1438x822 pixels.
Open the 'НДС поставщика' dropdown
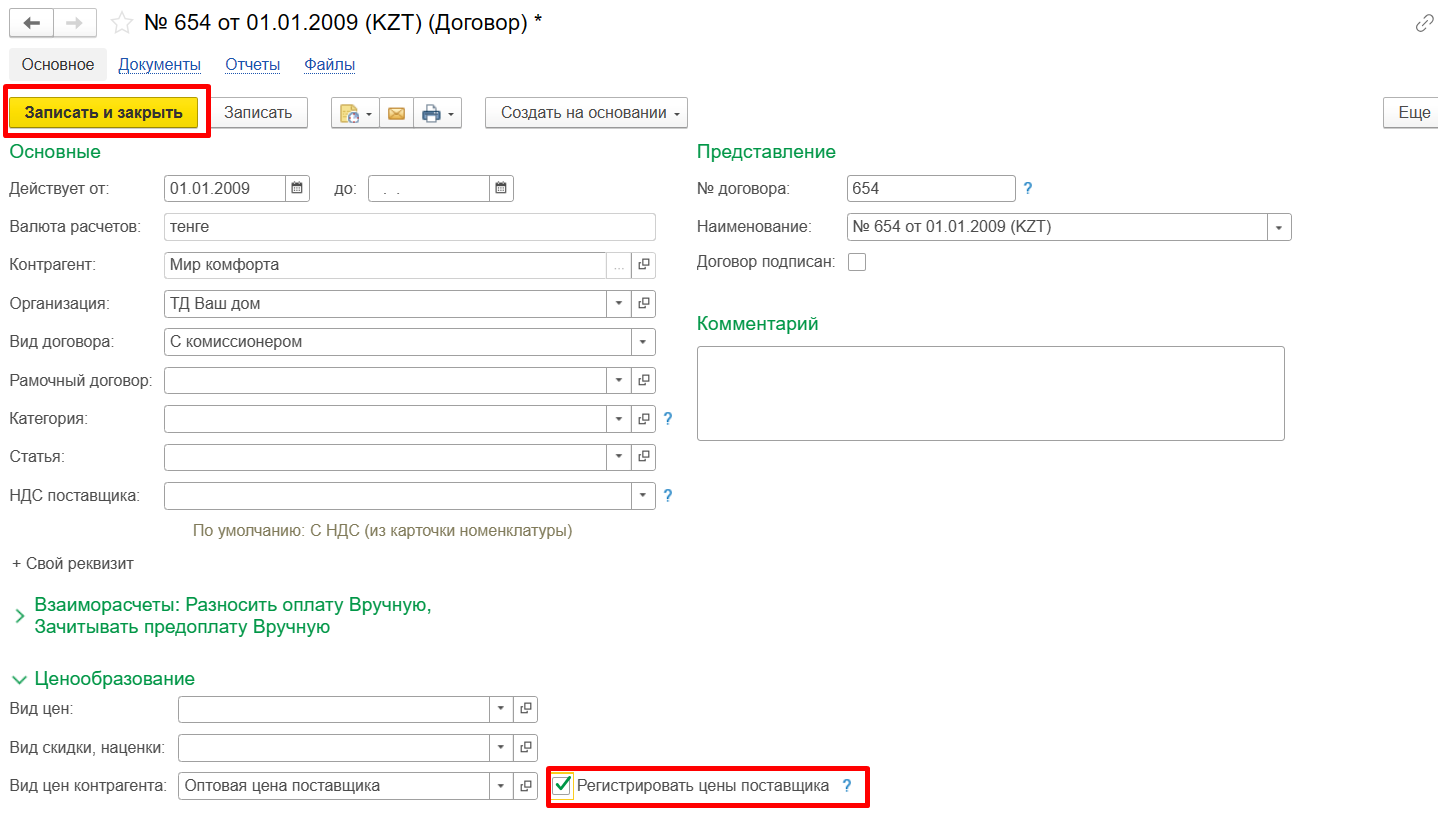pos(643,495)
